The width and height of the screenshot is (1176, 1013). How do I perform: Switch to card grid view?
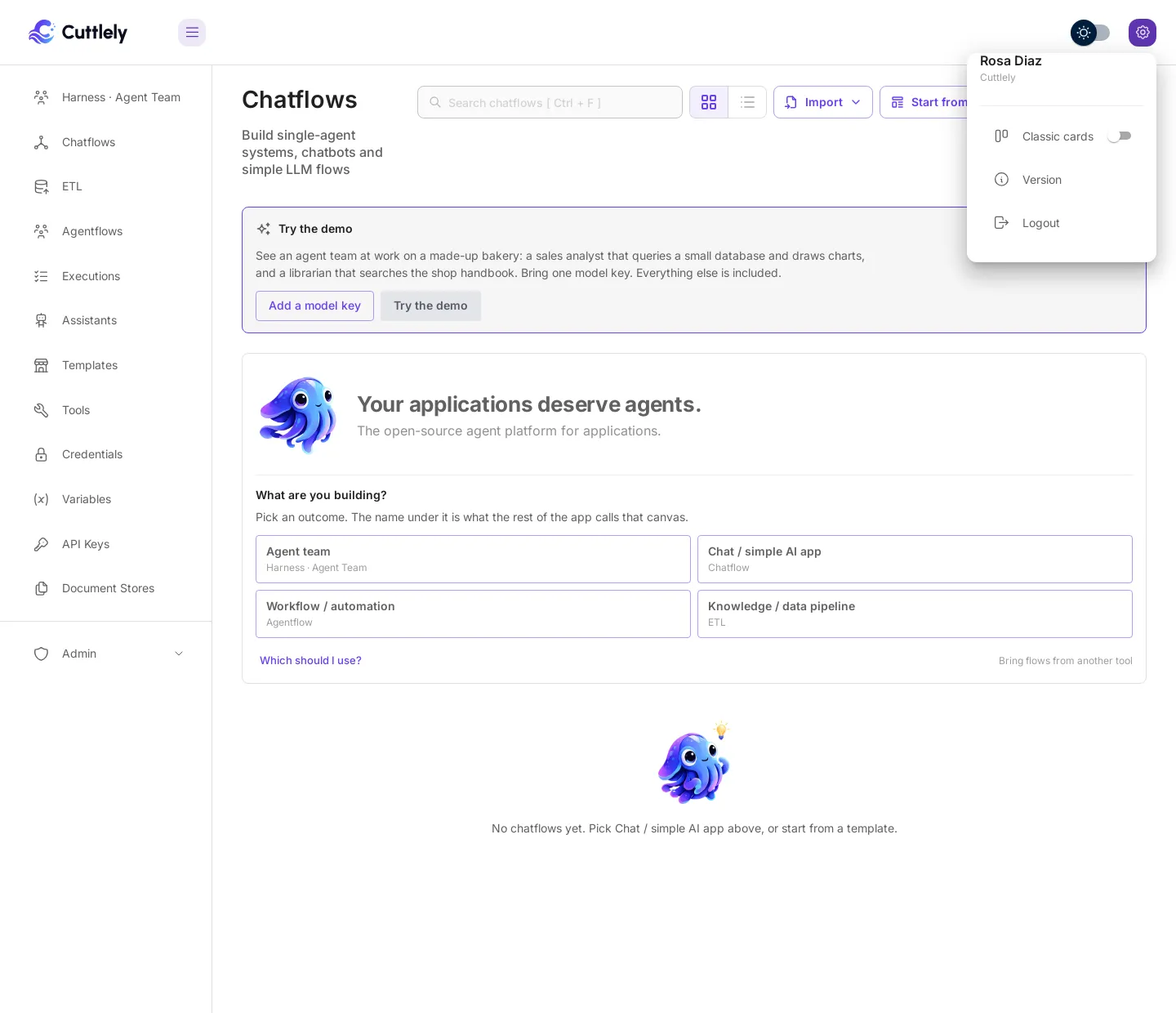click(x=709, y=102)
